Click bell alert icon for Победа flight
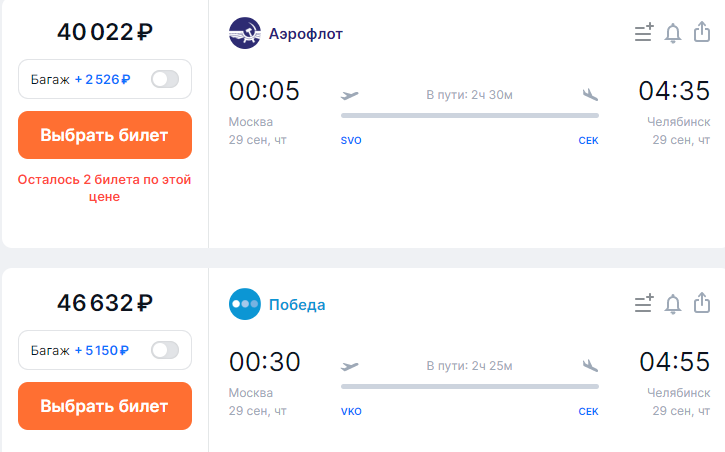The height and width of the screenshot is (452, 725). [x=673, y=304]
